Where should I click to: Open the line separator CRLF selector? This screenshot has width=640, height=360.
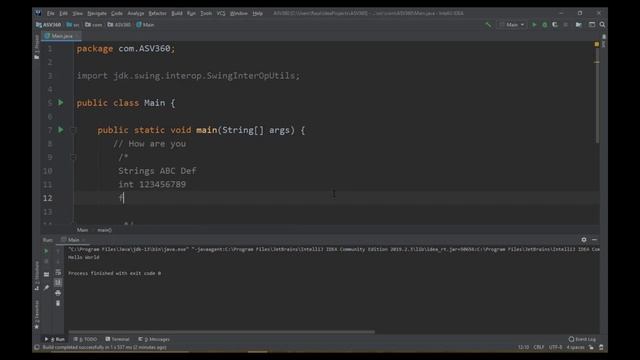point(539,347)
